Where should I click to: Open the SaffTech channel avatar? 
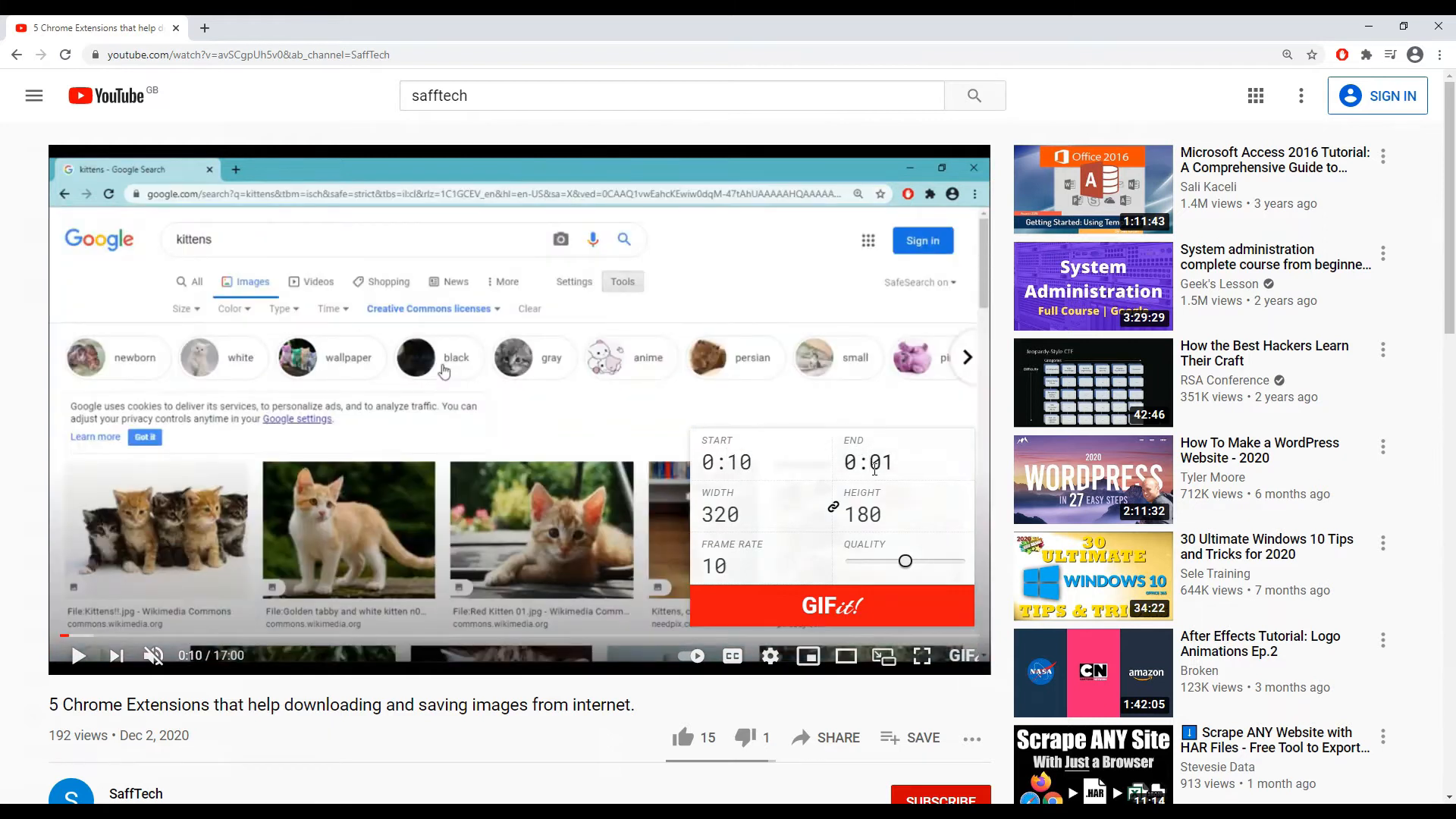coord(71,792)
